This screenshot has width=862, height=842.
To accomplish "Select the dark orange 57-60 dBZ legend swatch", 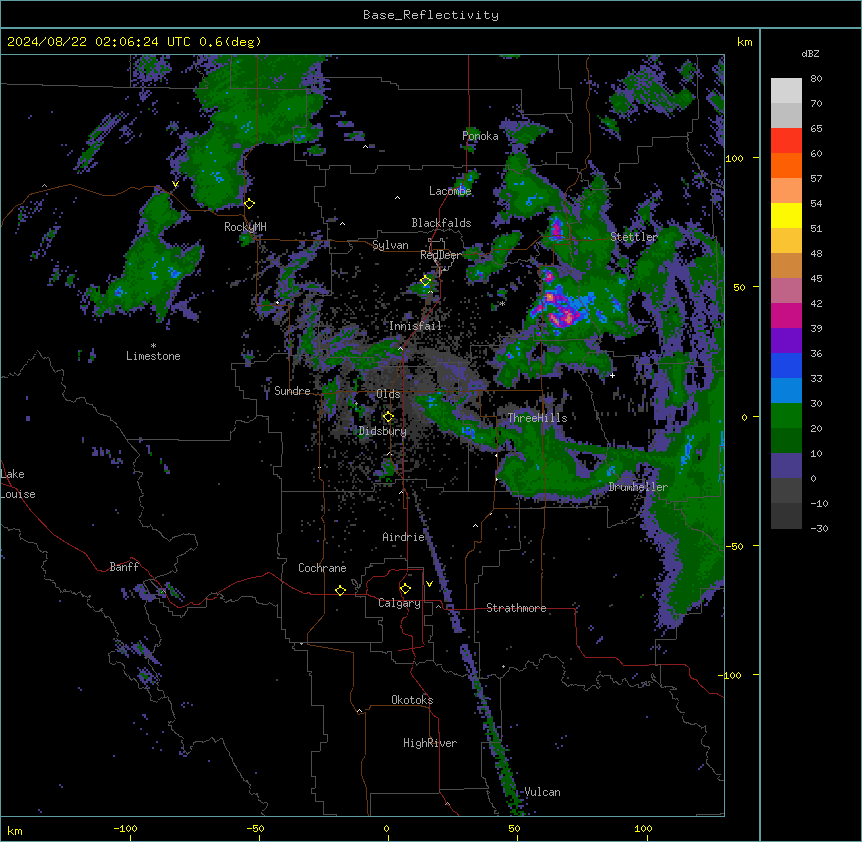I will click(x=786, y=165).
